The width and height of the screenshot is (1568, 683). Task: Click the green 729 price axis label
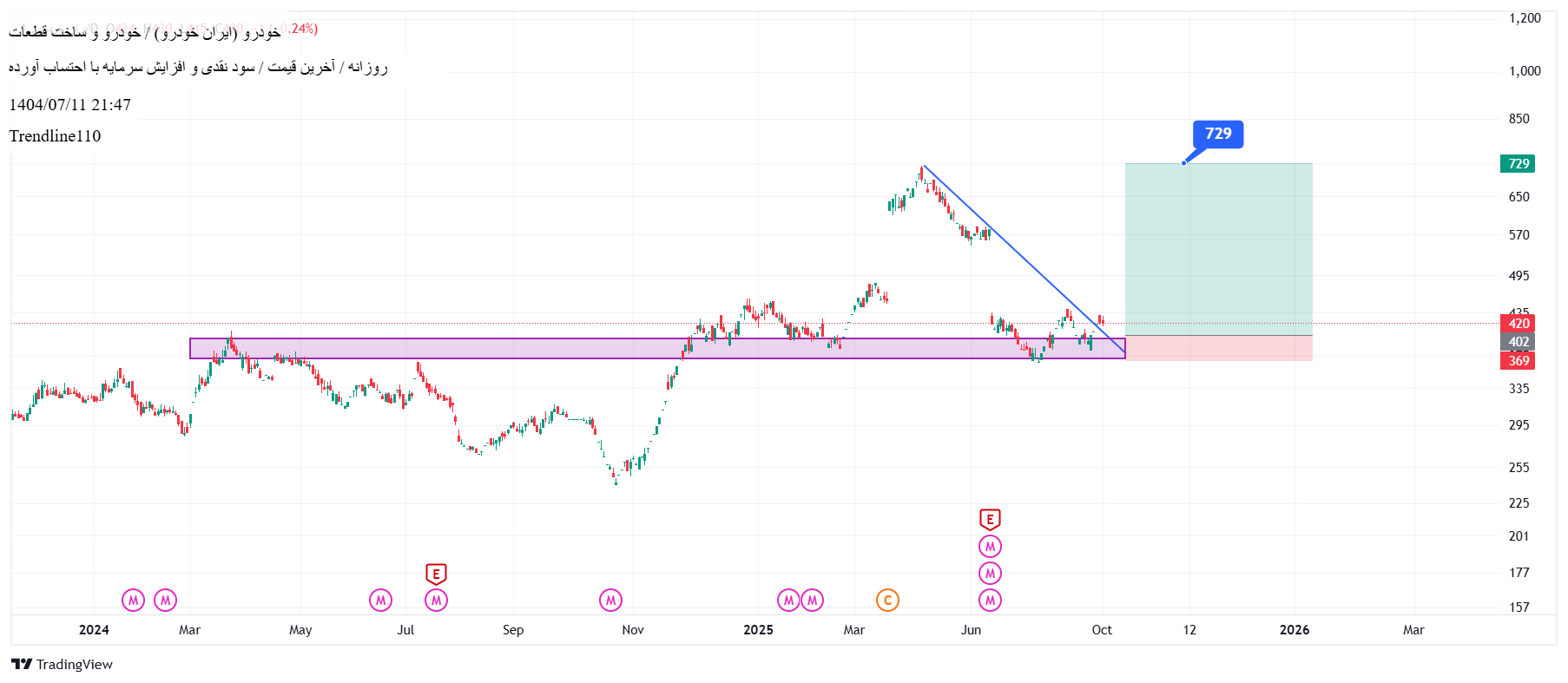pos(1518,164)
